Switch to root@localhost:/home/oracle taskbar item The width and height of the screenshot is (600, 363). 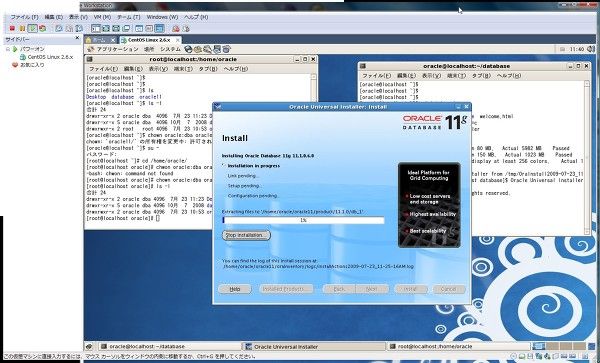point(458,347)
